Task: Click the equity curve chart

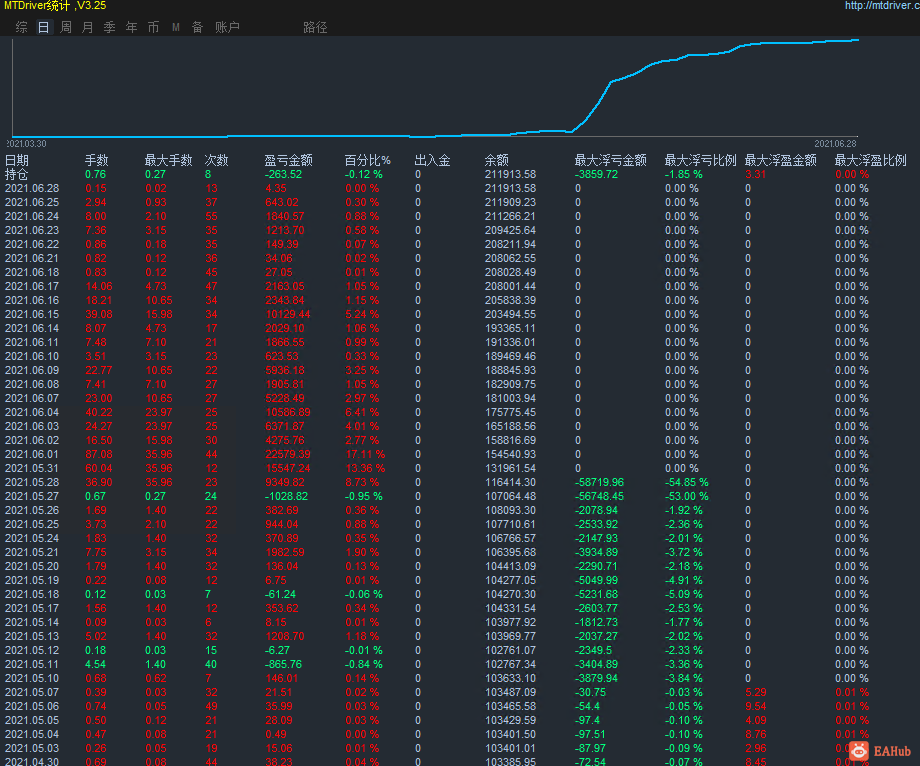Action: point(435,88)
